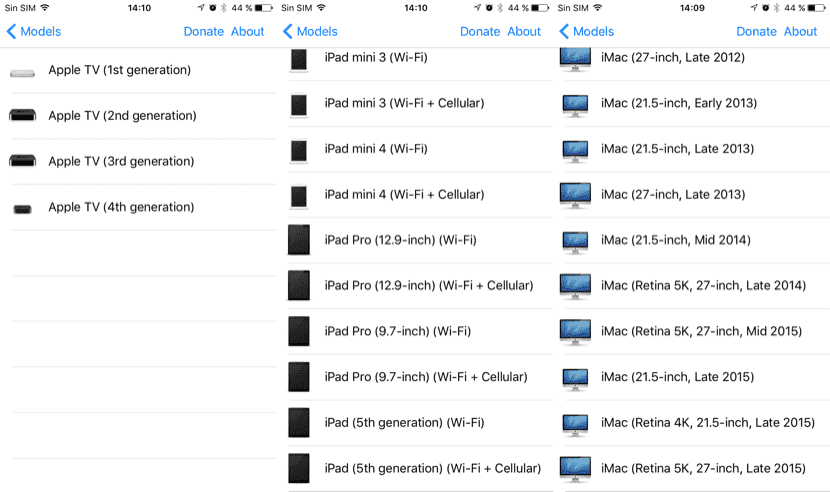830x492 pixels.
Task: Tap the 14:10 clock on the iPad screen
Action: (416, 8)
